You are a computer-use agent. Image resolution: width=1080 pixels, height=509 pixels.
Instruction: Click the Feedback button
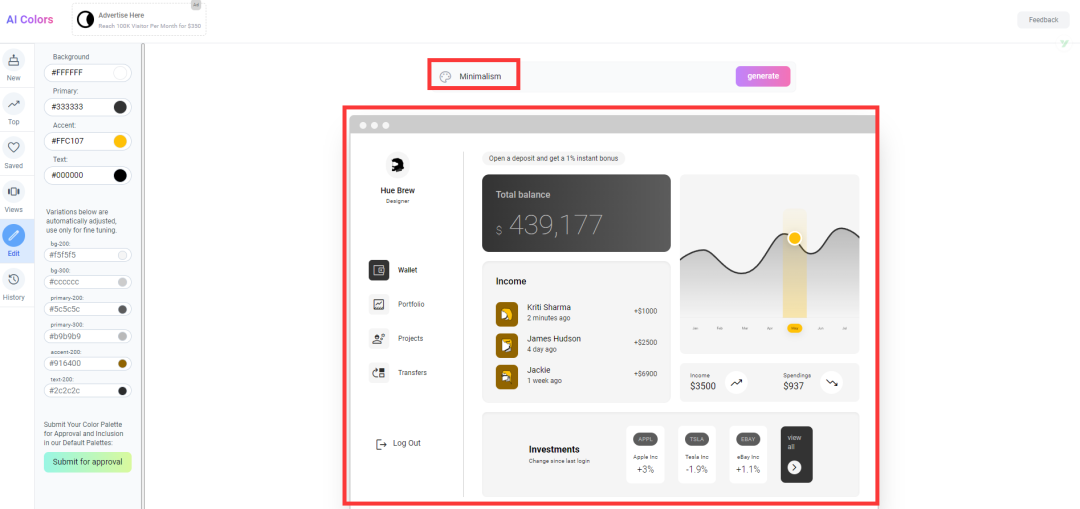1043,20
